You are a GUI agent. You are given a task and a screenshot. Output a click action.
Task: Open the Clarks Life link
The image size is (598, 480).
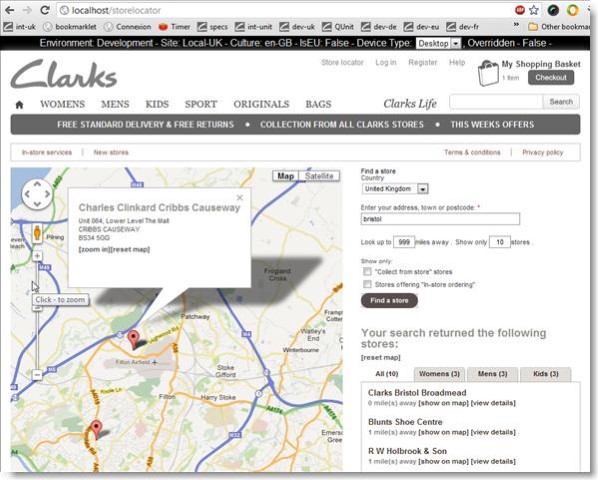(x=410, y=104)
